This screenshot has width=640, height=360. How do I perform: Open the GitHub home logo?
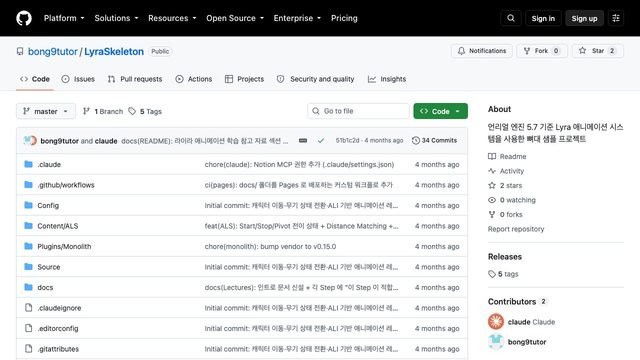coord(24,18)
